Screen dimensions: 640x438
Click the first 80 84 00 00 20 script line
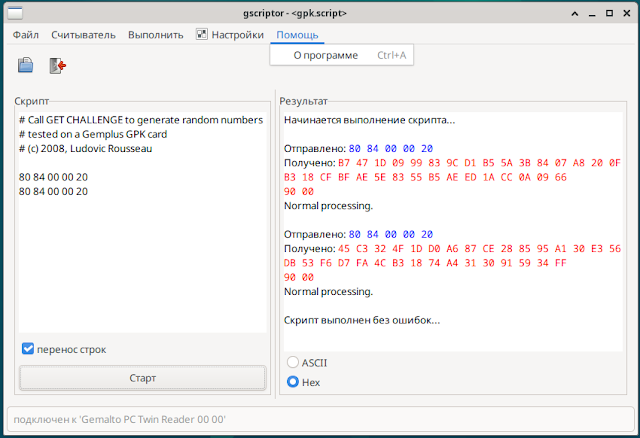click(x=53, y=177)
